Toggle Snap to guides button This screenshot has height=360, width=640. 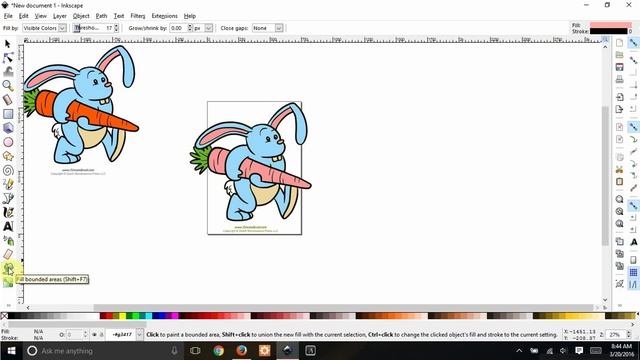click(633, 284)
